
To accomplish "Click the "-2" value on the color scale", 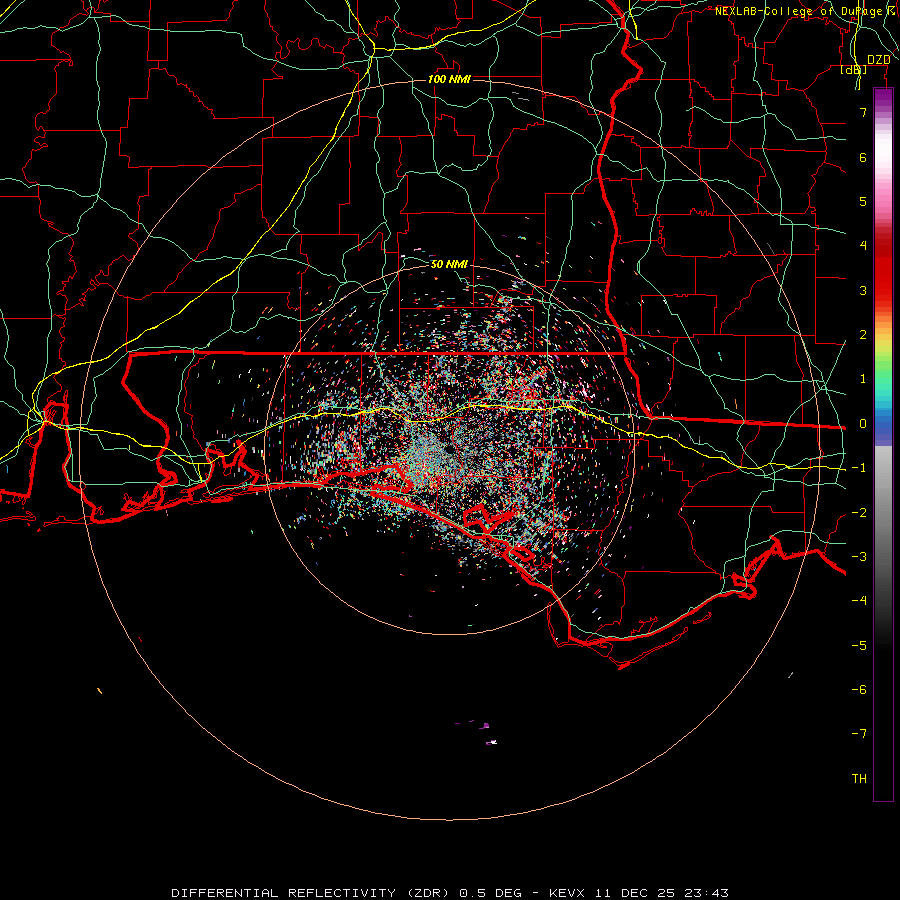I will click(x=859, y=513).
